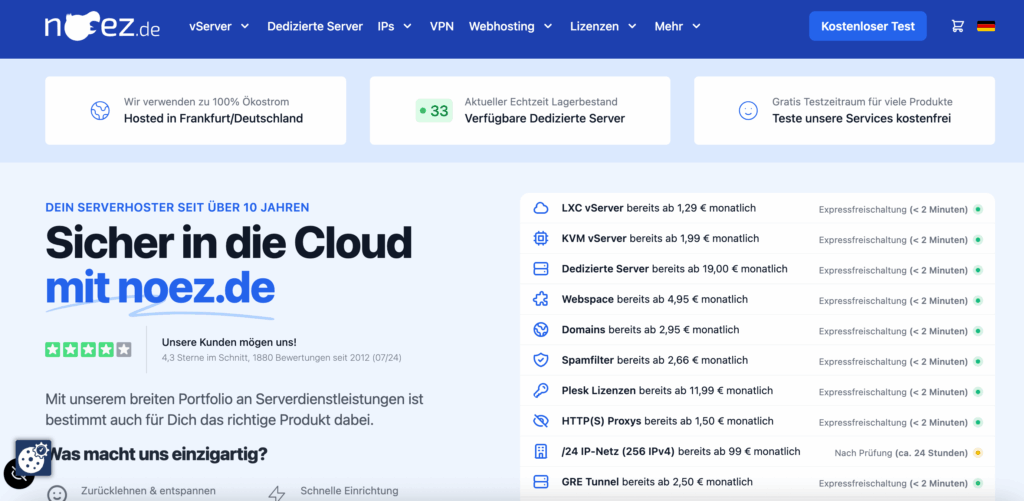1024x501 pixels.
Task: Expand the Webhosting dropdown menu
Action: [511, 27]
